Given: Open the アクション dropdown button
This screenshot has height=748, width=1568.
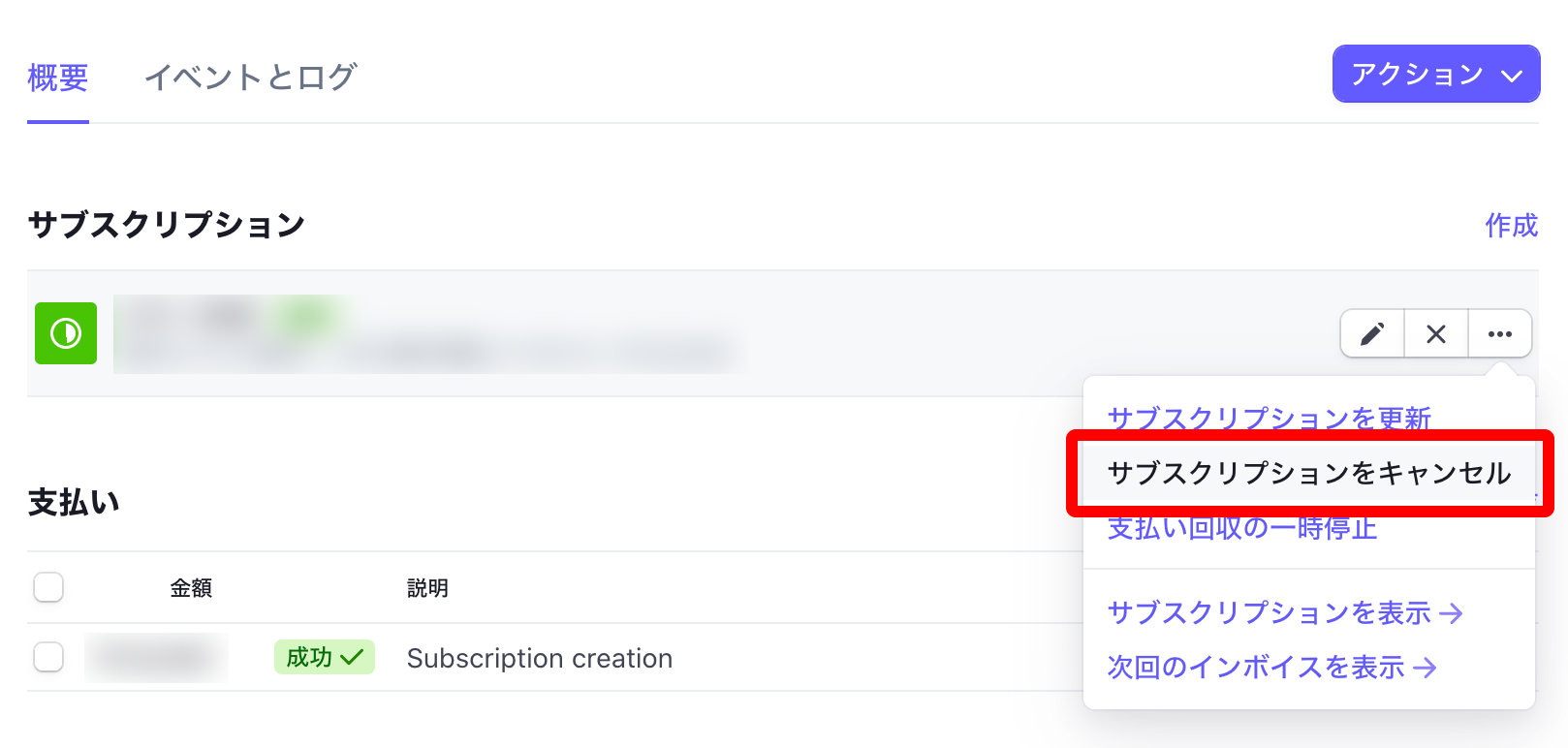Looking at the screenshot, I should [1436, 74].
